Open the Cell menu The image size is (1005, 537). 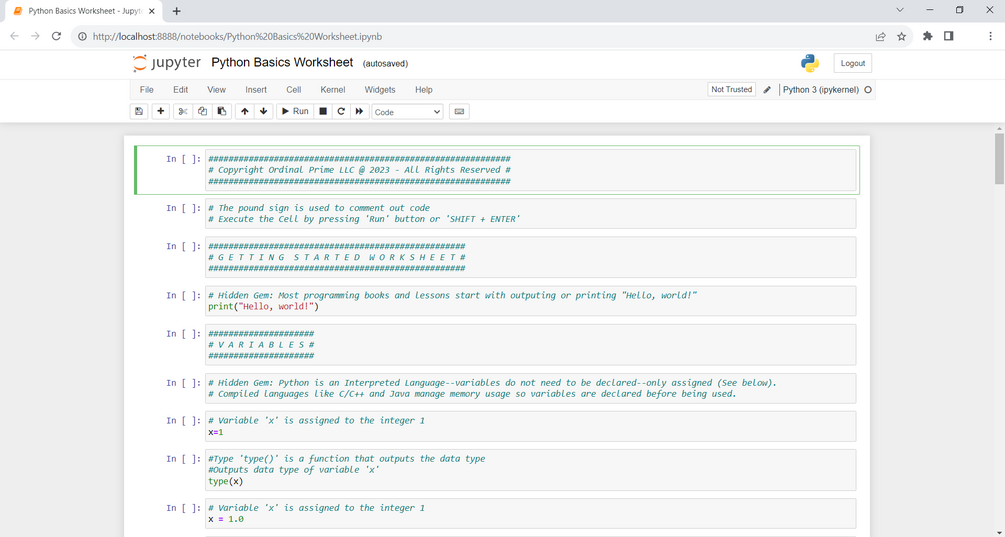coord(294,90)
